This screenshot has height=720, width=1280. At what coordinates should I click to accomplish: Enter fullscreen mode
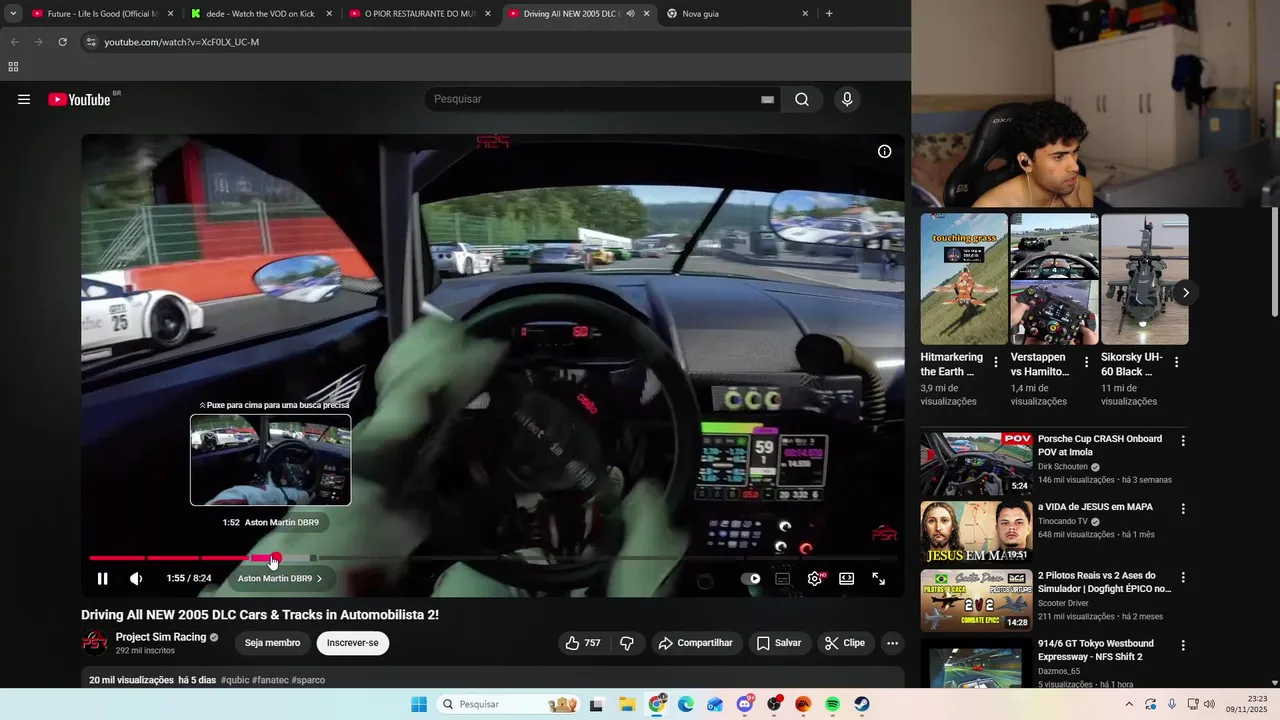(x=878, y=578)
